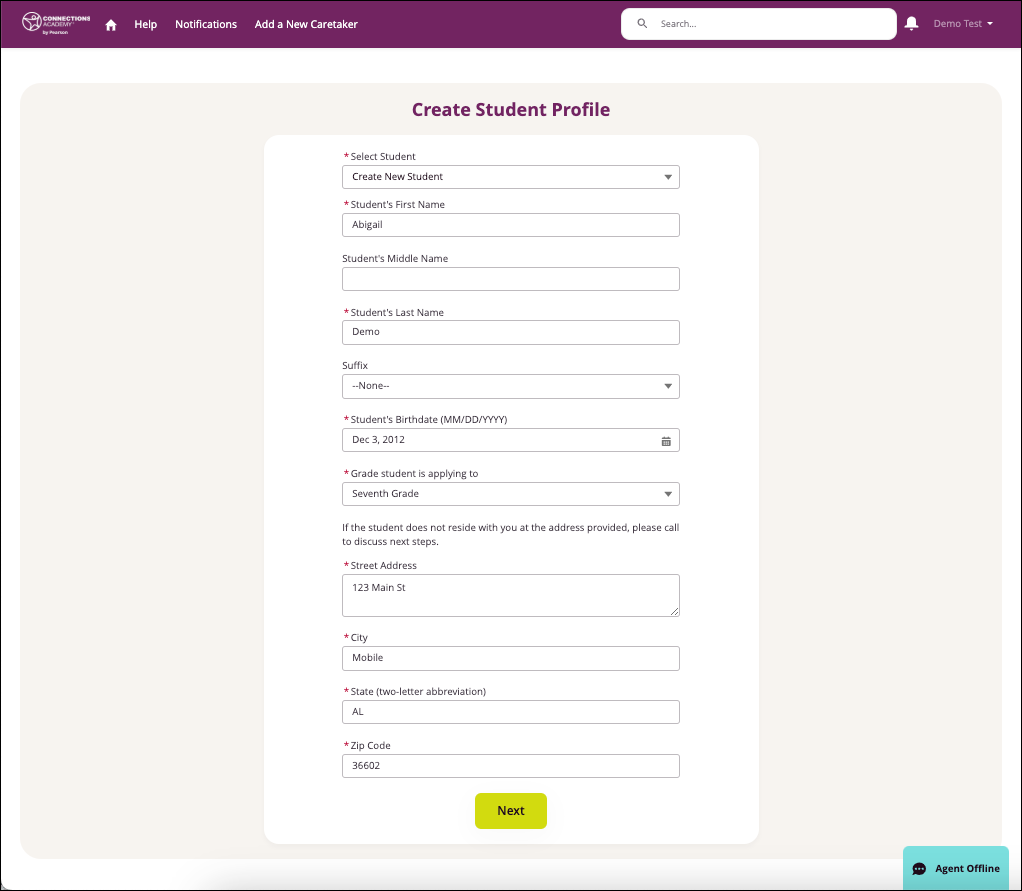Open the Suffix dropdown showing --None--
1022x891 pixels.
coord(510,386)
